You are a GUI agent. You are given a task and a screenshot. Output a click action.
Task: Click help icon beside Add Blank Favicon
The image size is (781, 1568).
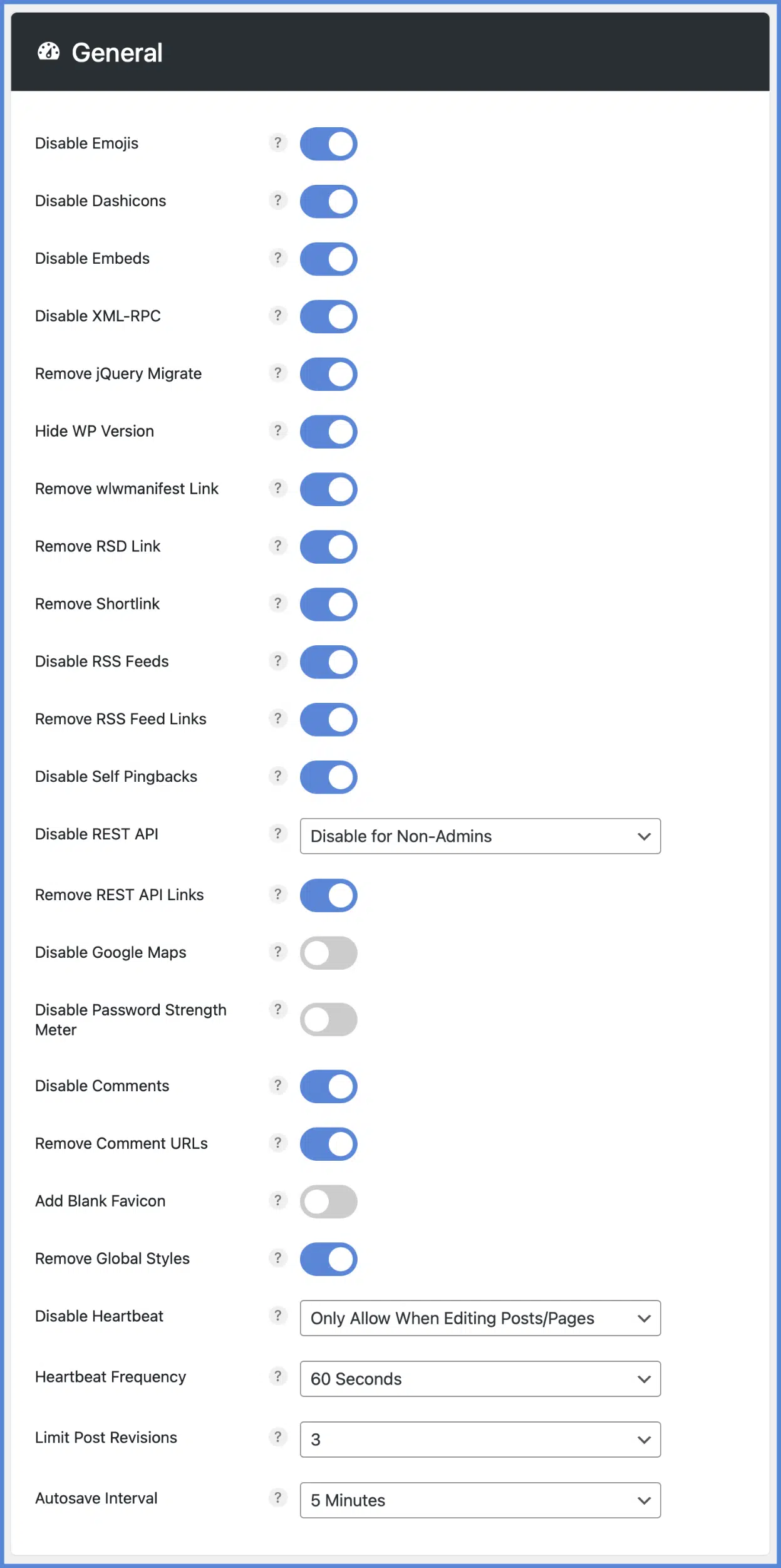click(277, 1200)
